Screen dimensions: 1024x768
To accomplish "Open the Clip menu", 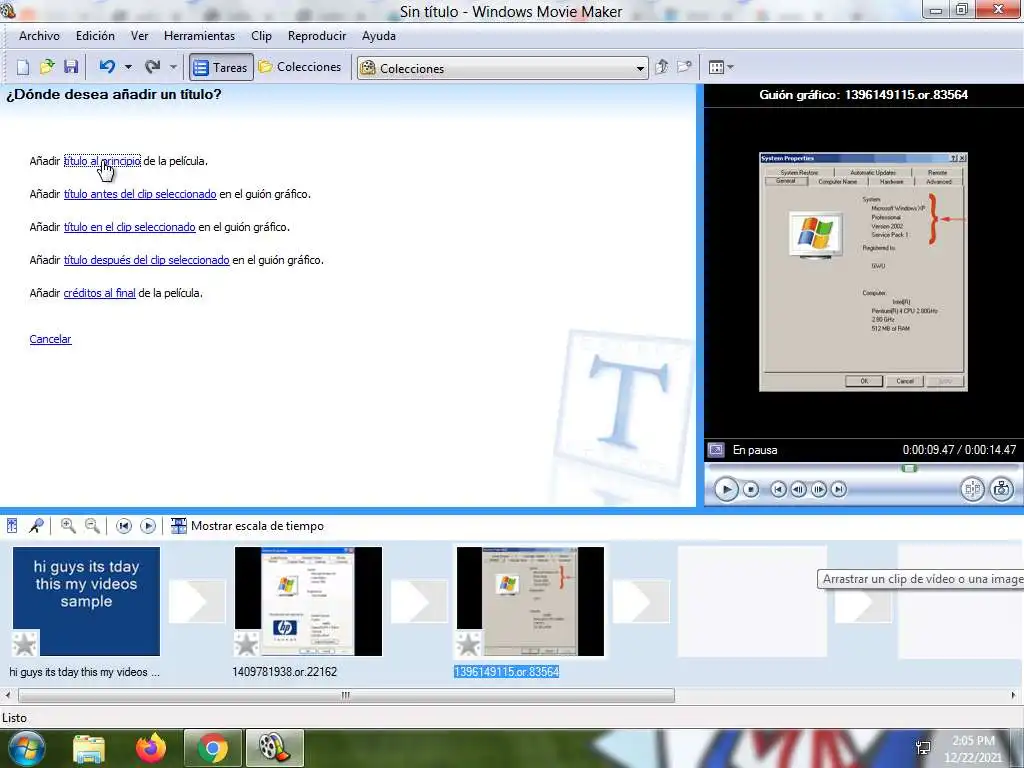I will tap(261, 36).
